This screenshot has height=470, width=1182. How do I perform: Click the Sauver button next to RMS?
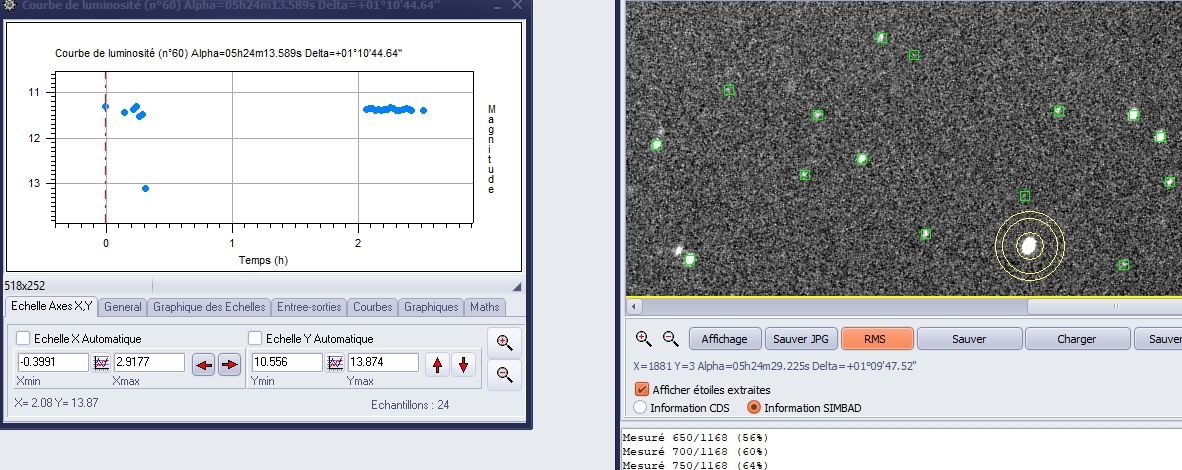click(x=969, y=339)
